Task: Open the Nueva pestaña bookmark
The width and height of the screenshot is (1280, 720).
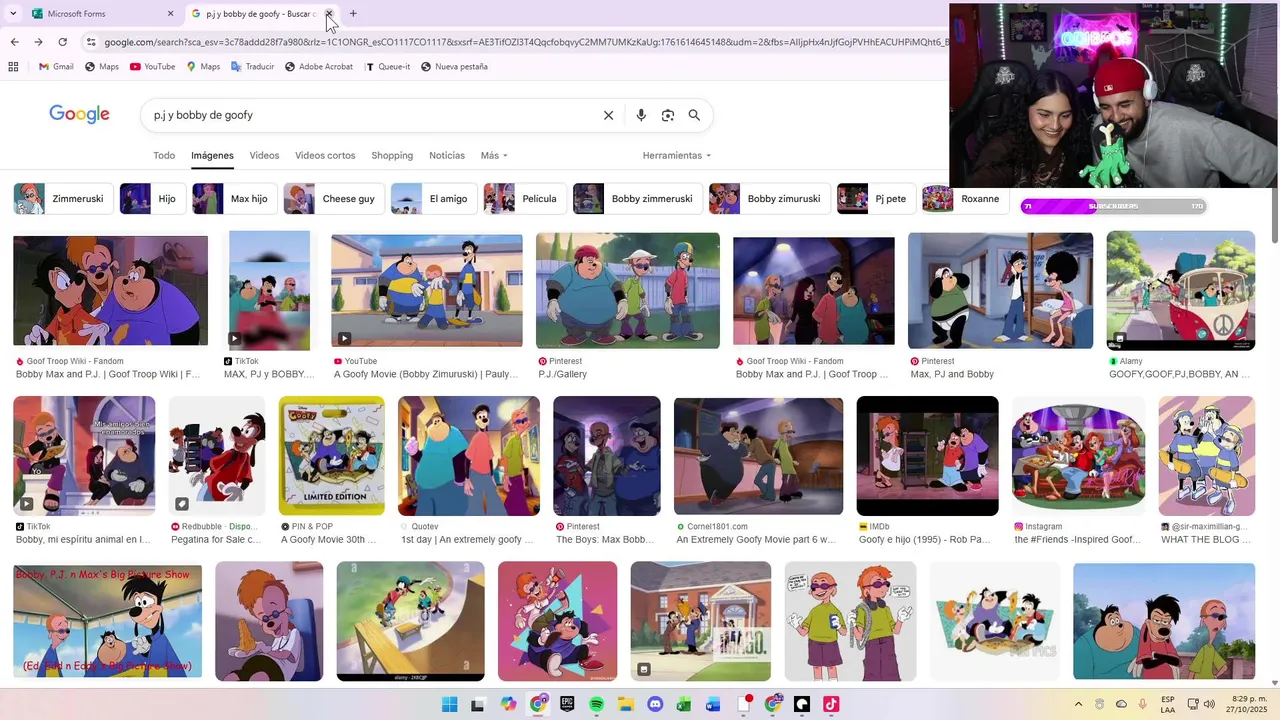Action: pyautogui.click(x=454, y=67)
